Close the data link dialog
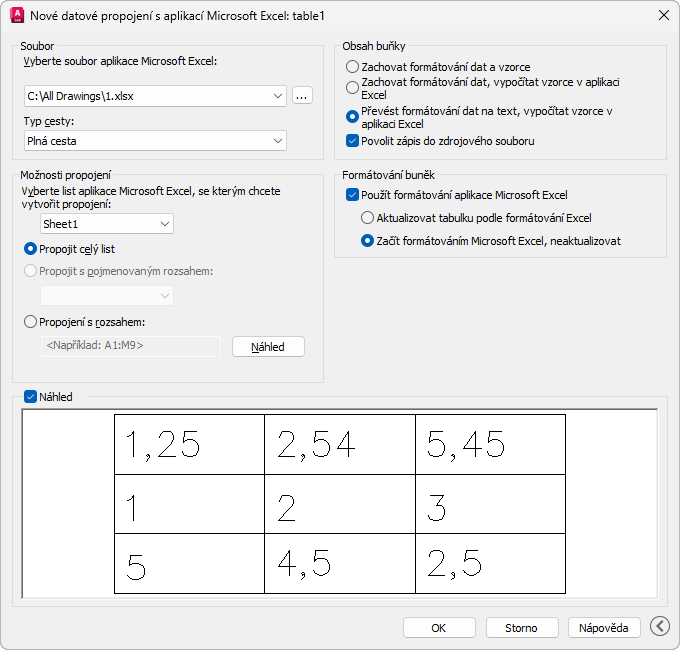This screenshot has height=650, width=680. 664,16
